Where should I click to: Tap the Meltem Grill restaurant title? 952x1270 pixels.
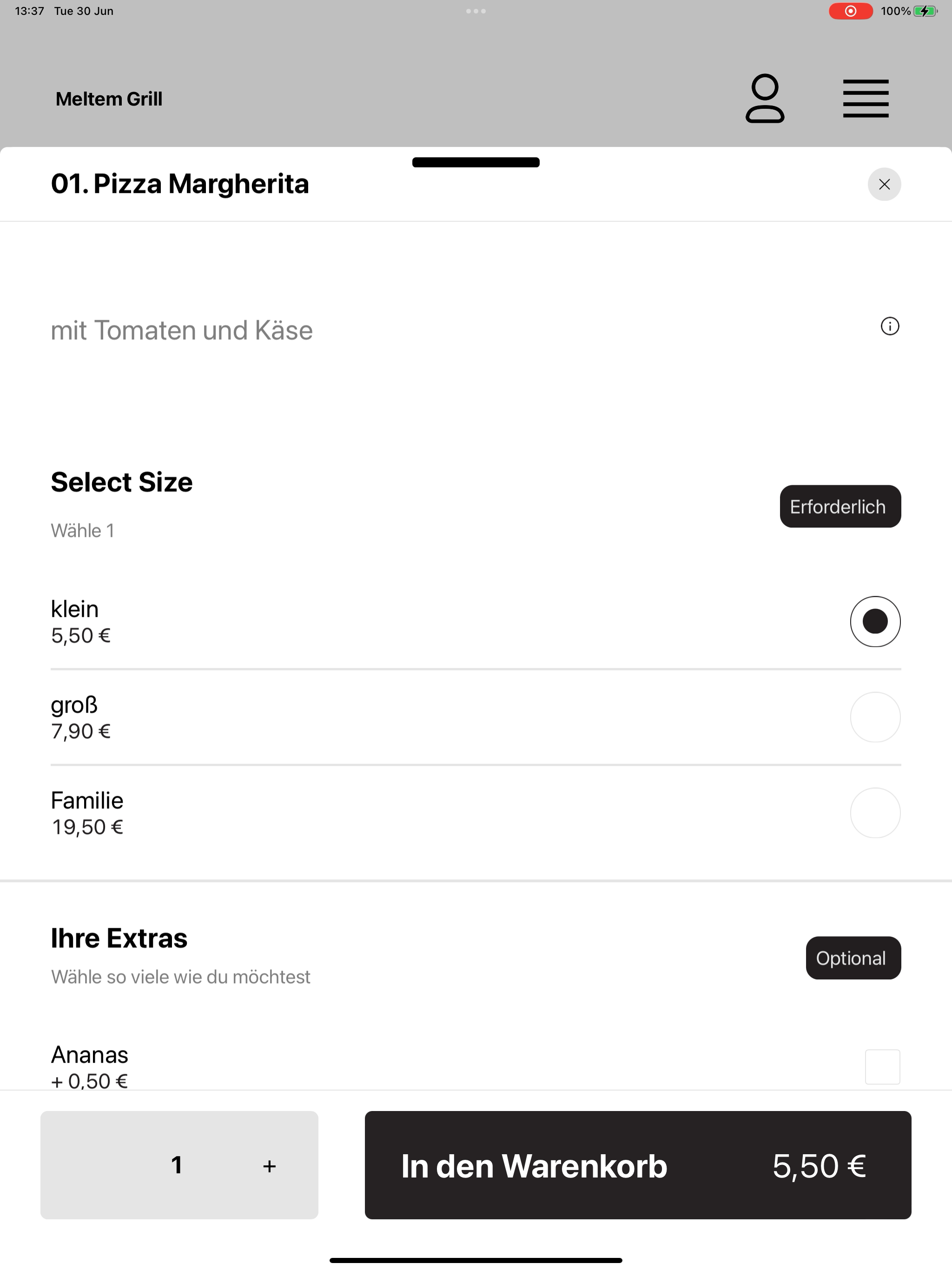point(109,99)
